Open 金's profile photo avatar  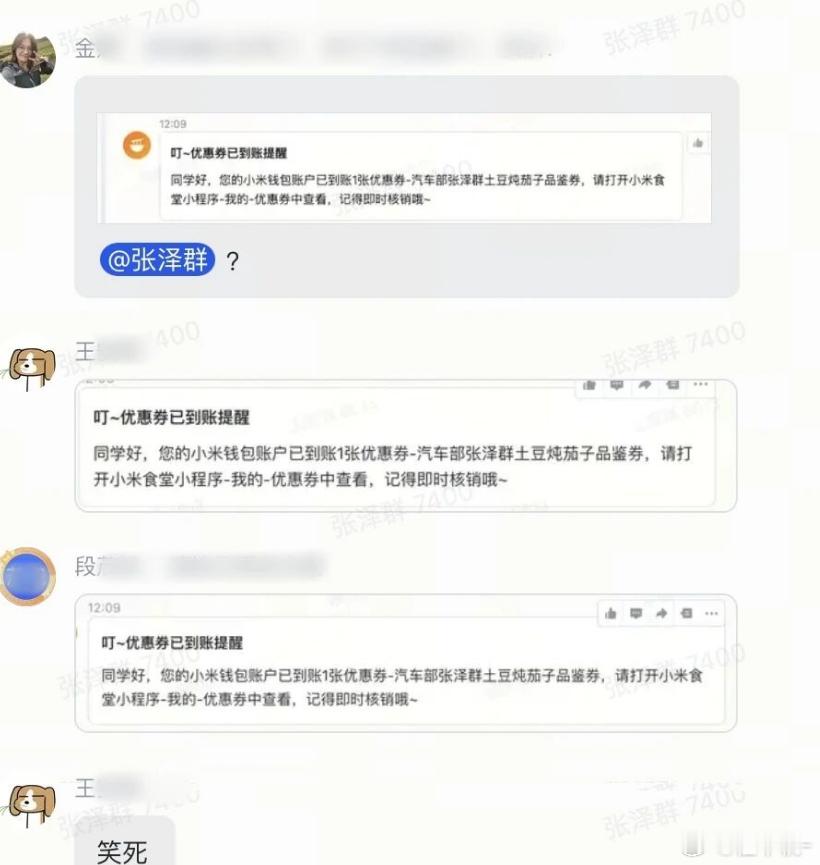(28, 60)
